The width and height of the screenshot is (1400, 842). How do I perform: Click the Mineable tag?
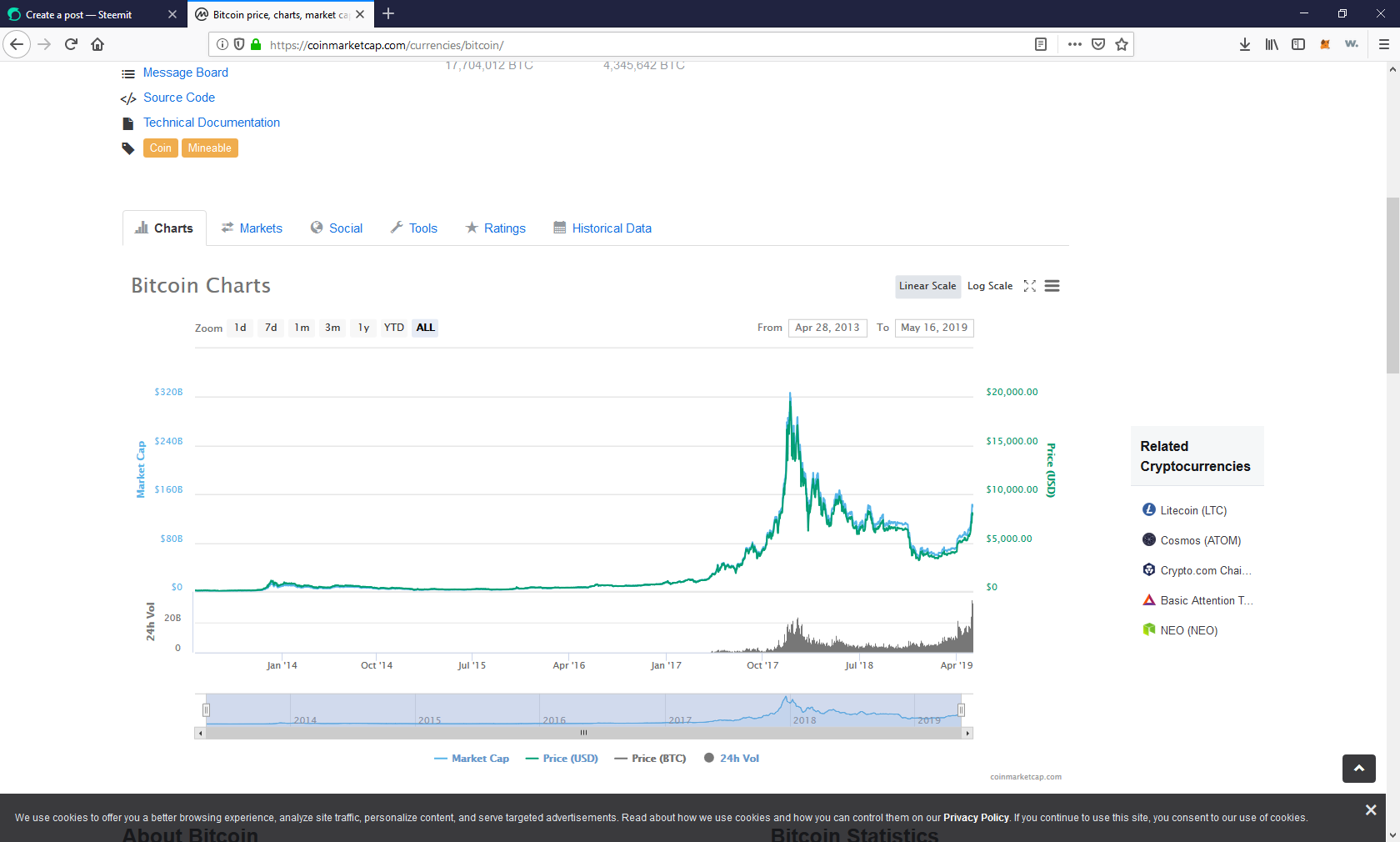[x=210, y=148]
